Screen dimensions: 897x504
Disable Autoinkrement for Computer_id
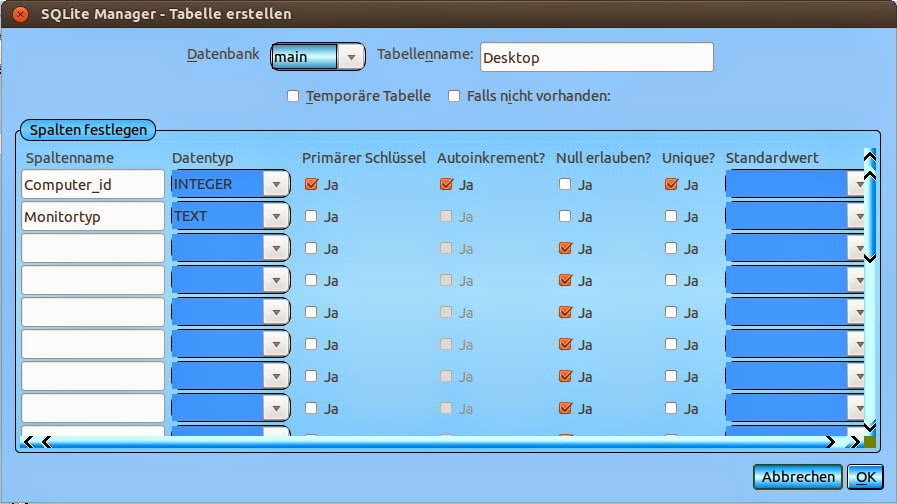coord(446,184)
